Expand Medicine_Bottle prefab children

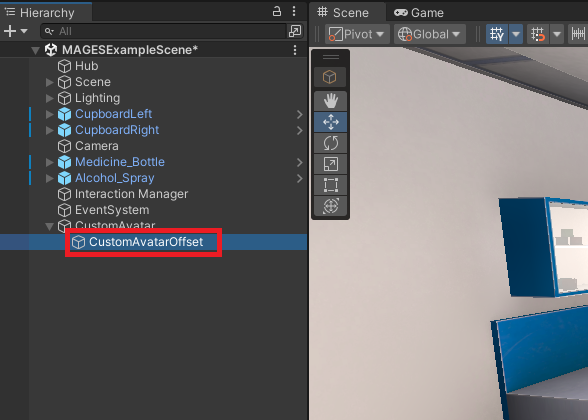tap(49, 162)
